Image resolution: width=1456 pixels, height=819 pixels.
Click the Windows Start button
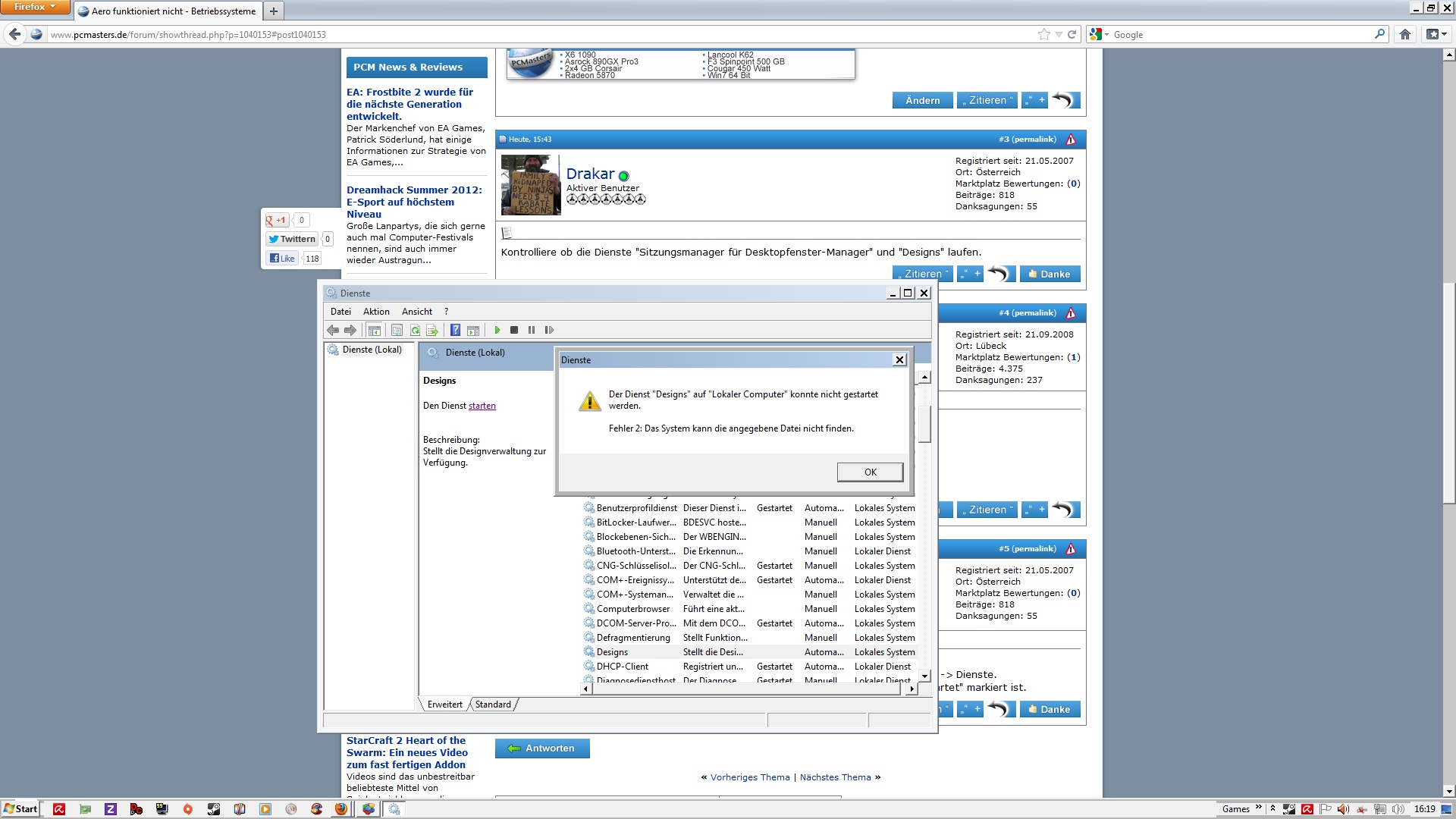click(x=20, y=809)
